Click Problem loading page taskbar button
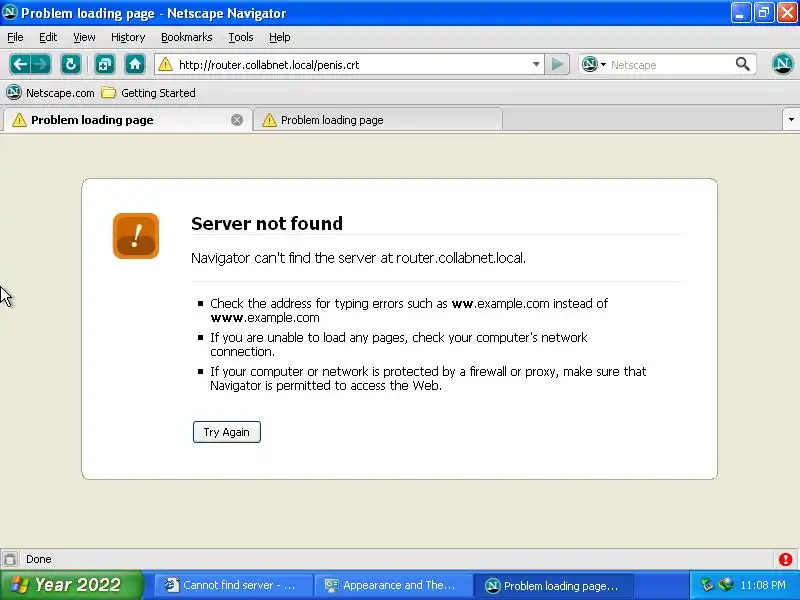The width and height of the screenshot is (800, 600). click(x=554, y=585)
